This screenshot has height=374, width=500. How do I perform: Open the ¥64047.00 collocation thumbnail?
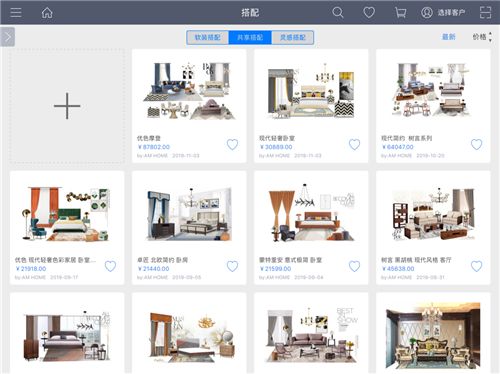[433, 90]
